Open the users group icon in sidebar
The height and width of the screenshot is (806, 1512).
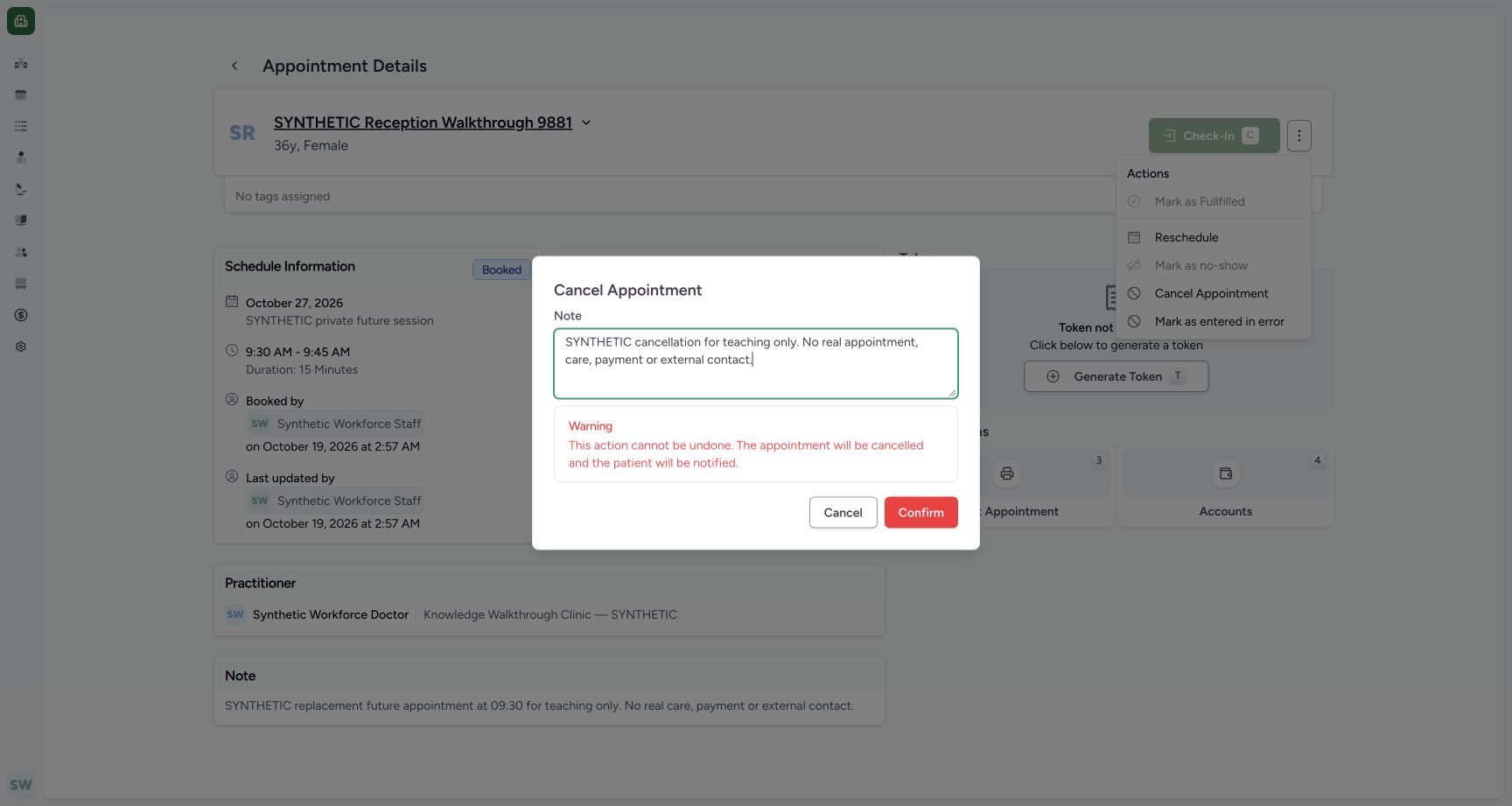pos(21,252)
